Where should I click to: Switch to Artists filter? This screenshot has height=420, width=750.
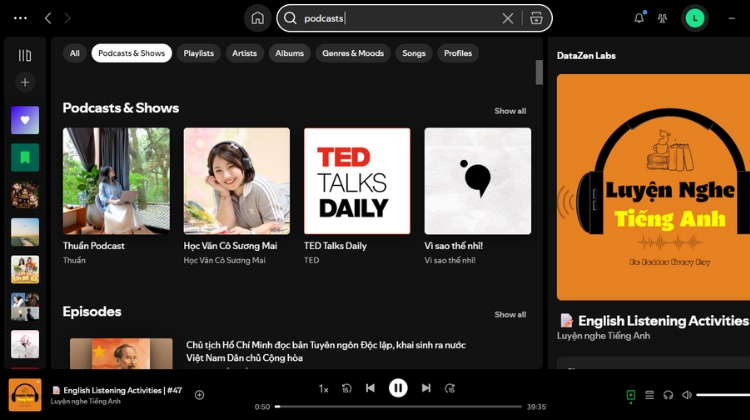pos(244,53)
